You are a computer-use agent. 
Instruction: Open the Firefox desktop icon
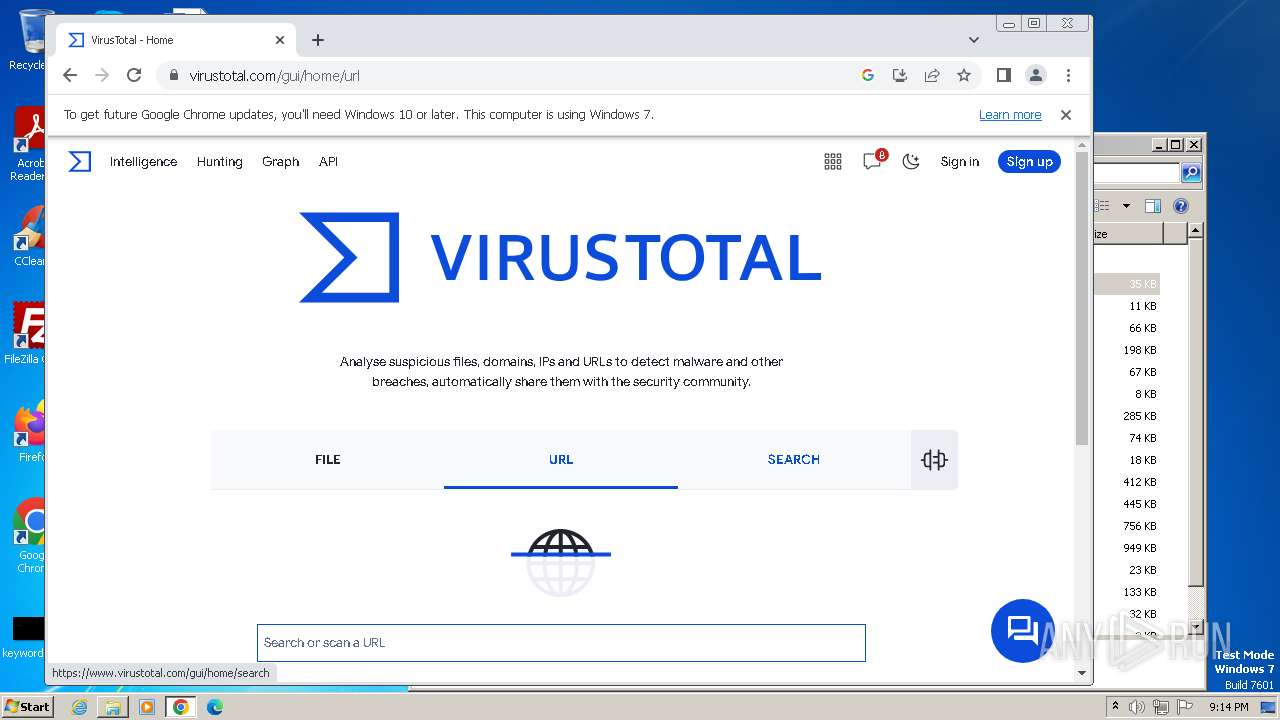tap(30, 430)
